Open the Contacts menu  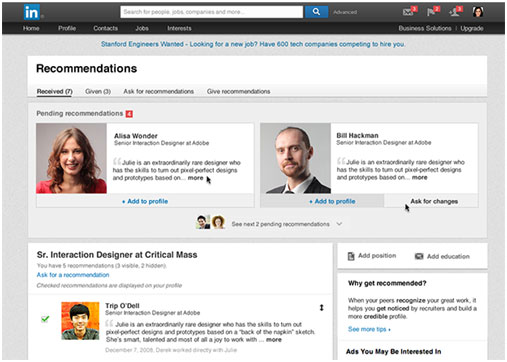coord(105,28)
